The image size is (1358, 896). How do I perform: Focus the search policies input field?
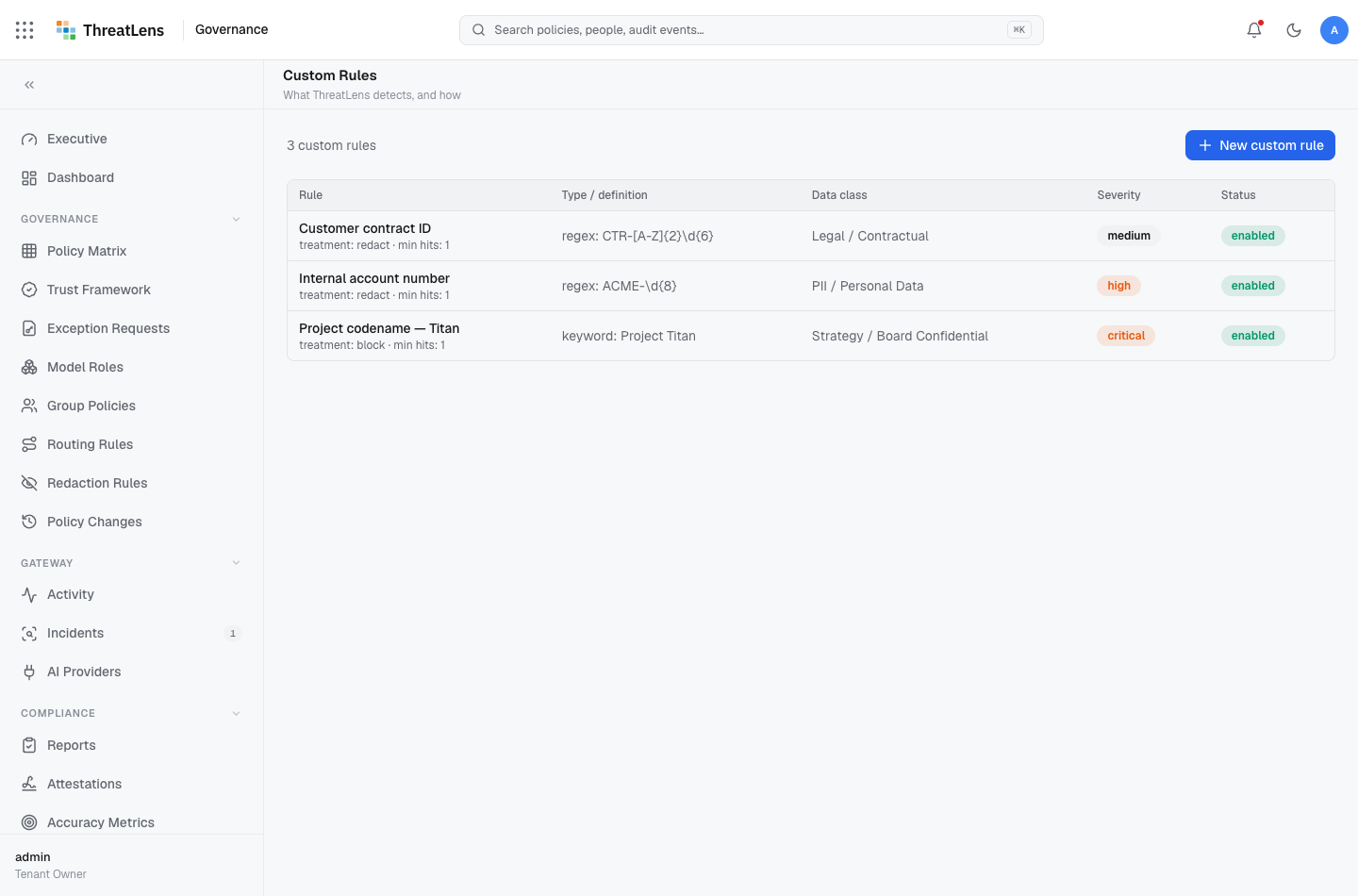(751, 30)
